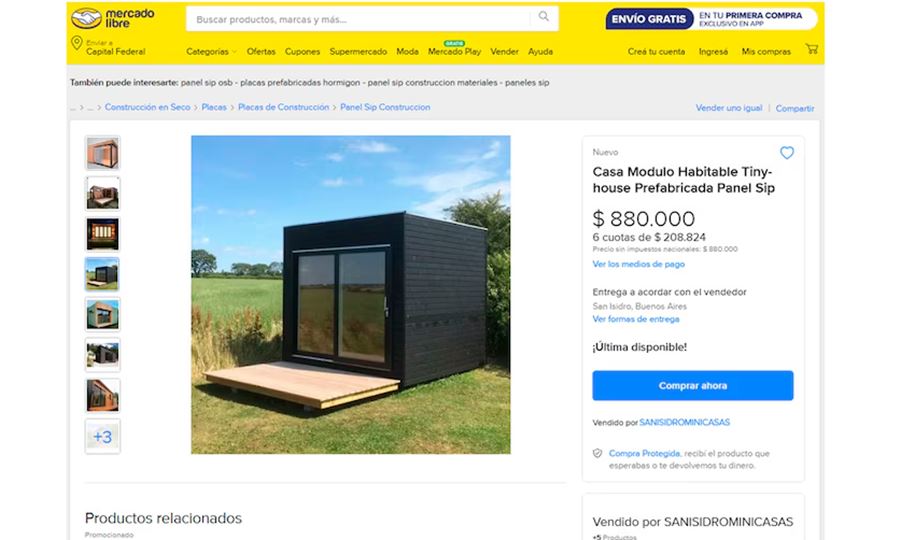Select the first product thumbnail
900x540 pixels.
coord(103,153)
